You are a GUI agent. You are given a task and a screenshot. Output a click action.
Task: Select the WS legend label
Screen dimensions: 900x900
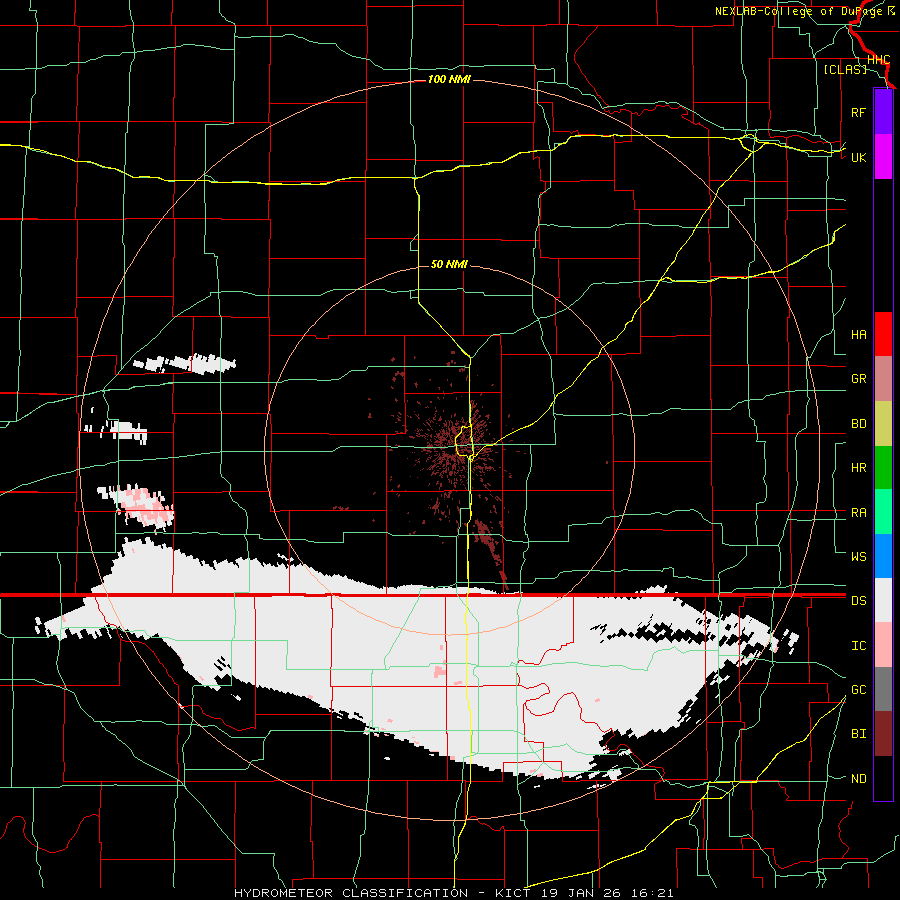(x=858, y=557)
